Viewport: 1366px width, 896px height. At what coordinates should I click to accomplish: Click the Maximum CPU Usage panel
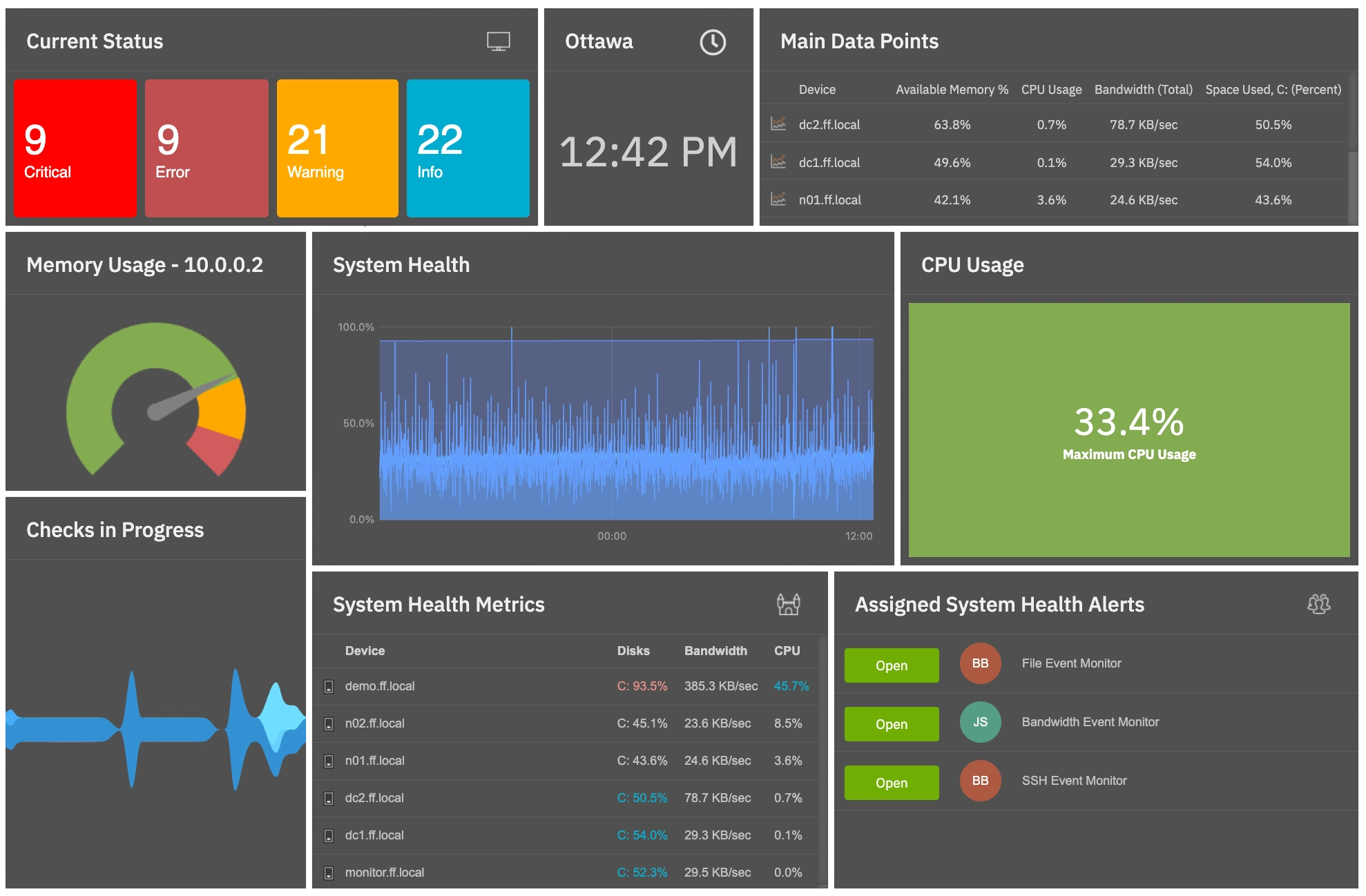[x=1128, y=431]
